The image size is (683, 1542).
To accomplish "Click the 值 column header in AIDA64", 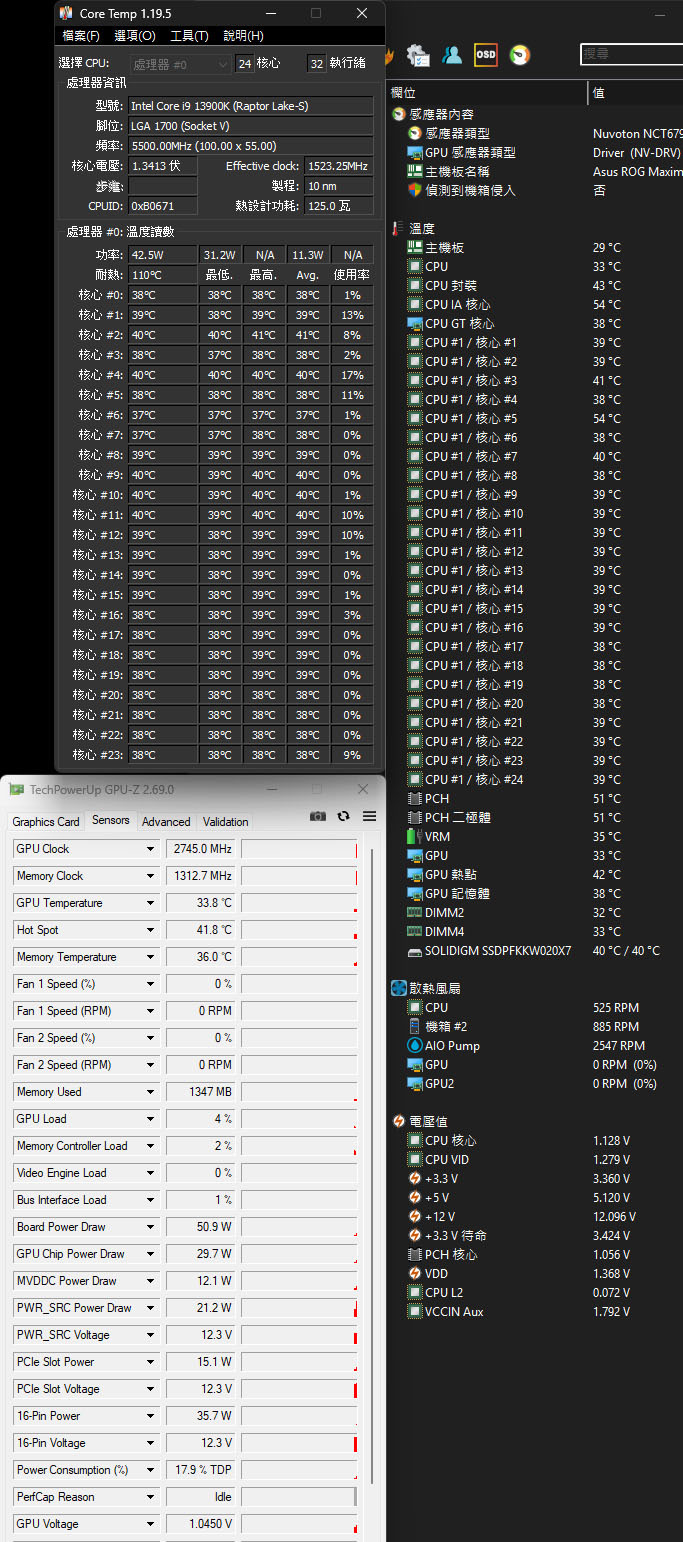I will (636, 93).
